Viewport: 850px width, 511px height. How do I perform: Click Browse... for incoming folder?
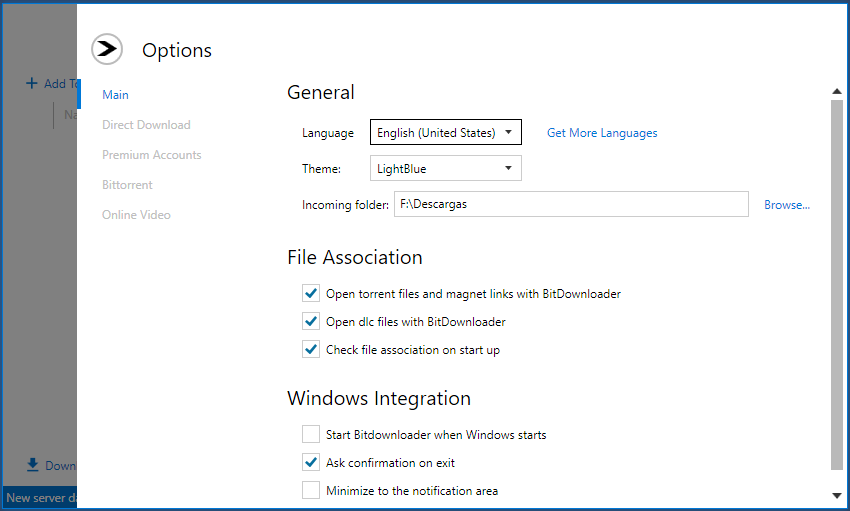click(x=787, y=205)
